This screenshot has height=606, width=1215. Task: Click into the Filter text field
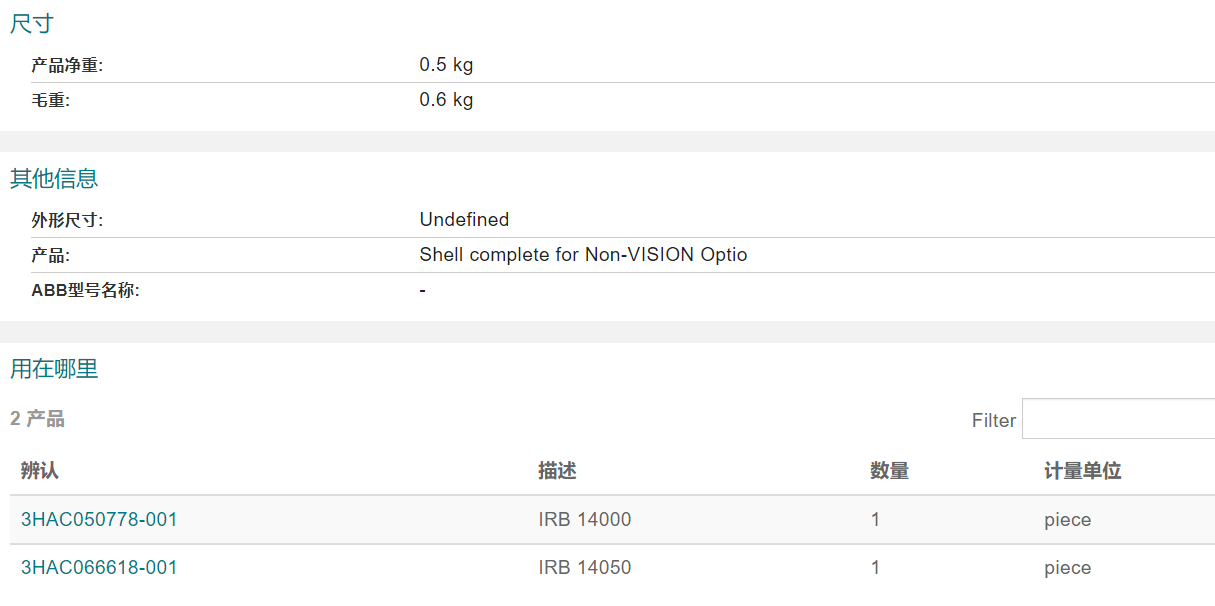(x=1118, y=419)
